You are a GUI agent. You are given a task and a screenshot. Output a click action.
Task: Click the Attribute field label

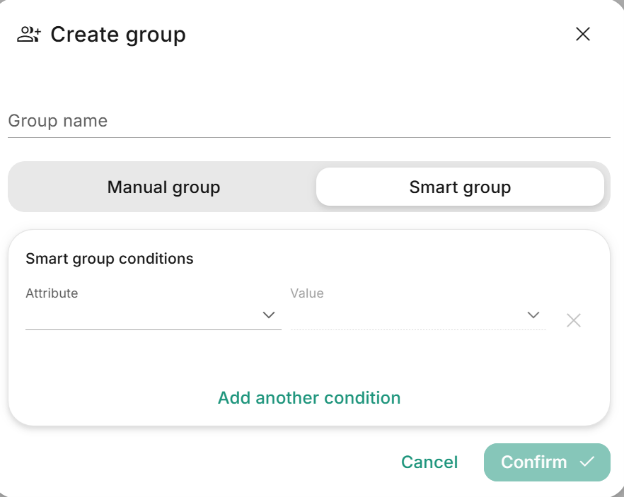tap(52, 293)
